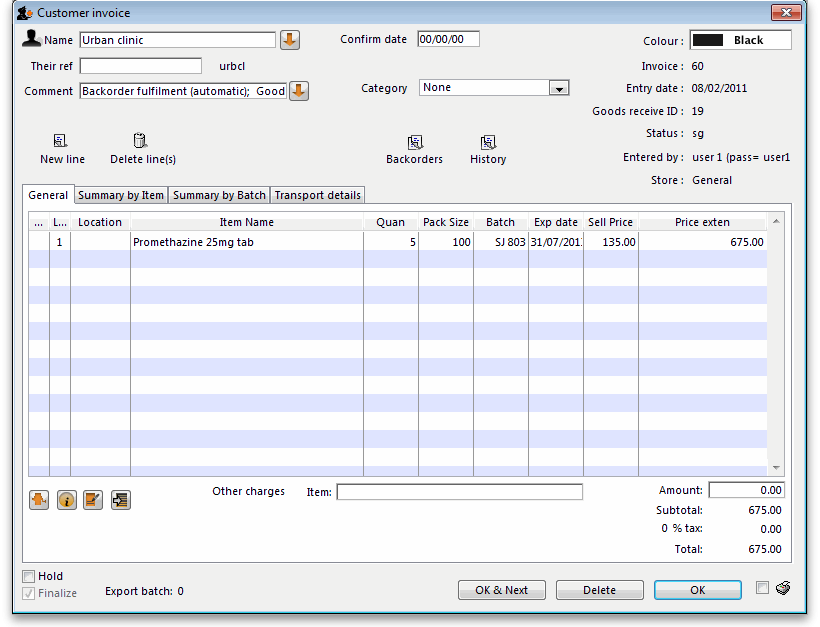Click the New line icon
820x627 pixels.
point(61,142)
